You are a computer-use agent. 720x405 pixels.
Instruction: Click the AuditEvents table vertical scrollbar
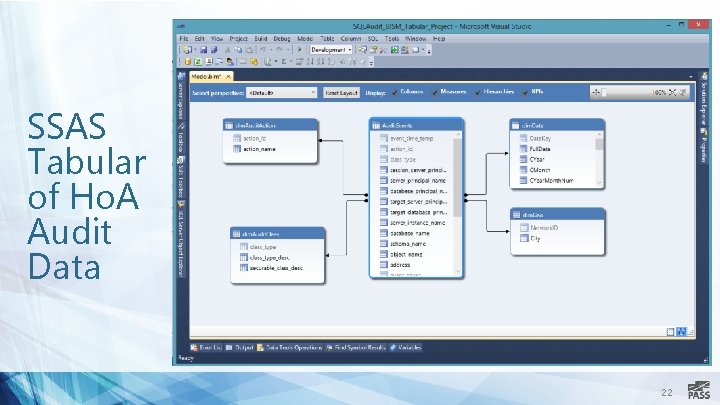[x=457, y=204]
